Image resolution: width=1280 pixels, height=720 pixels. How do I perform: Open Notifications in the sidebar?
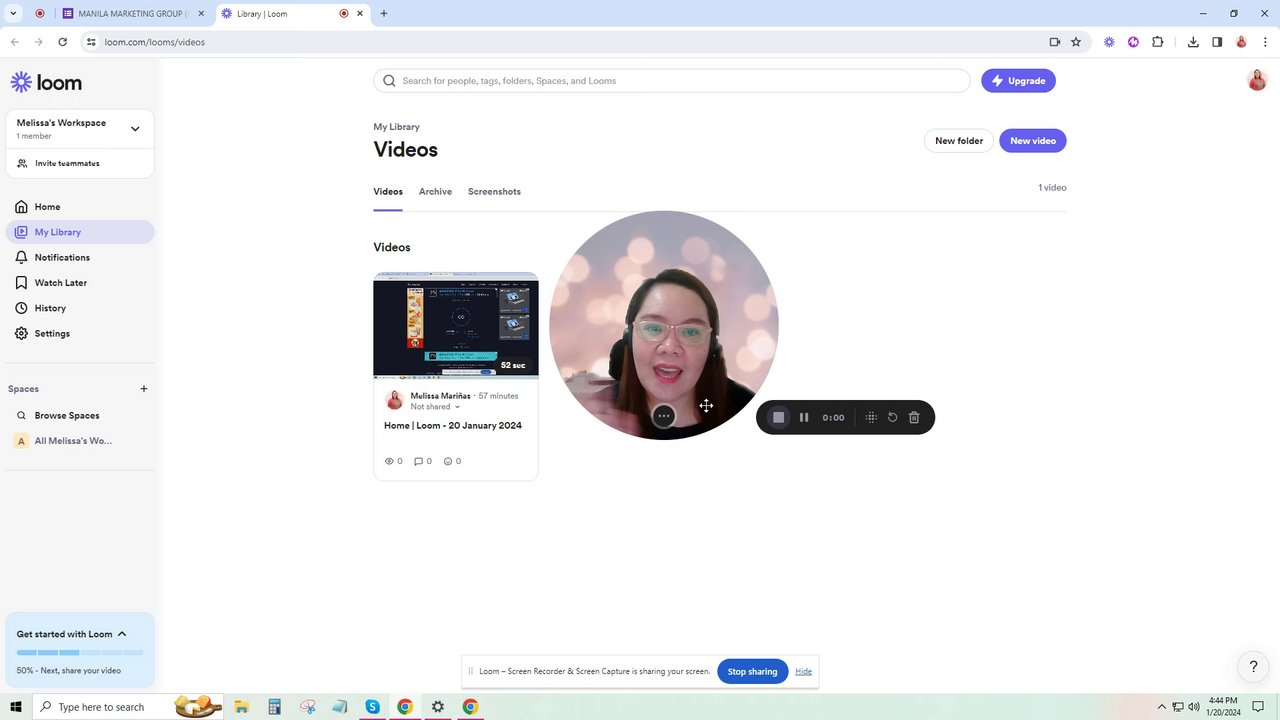pos(80,257)
